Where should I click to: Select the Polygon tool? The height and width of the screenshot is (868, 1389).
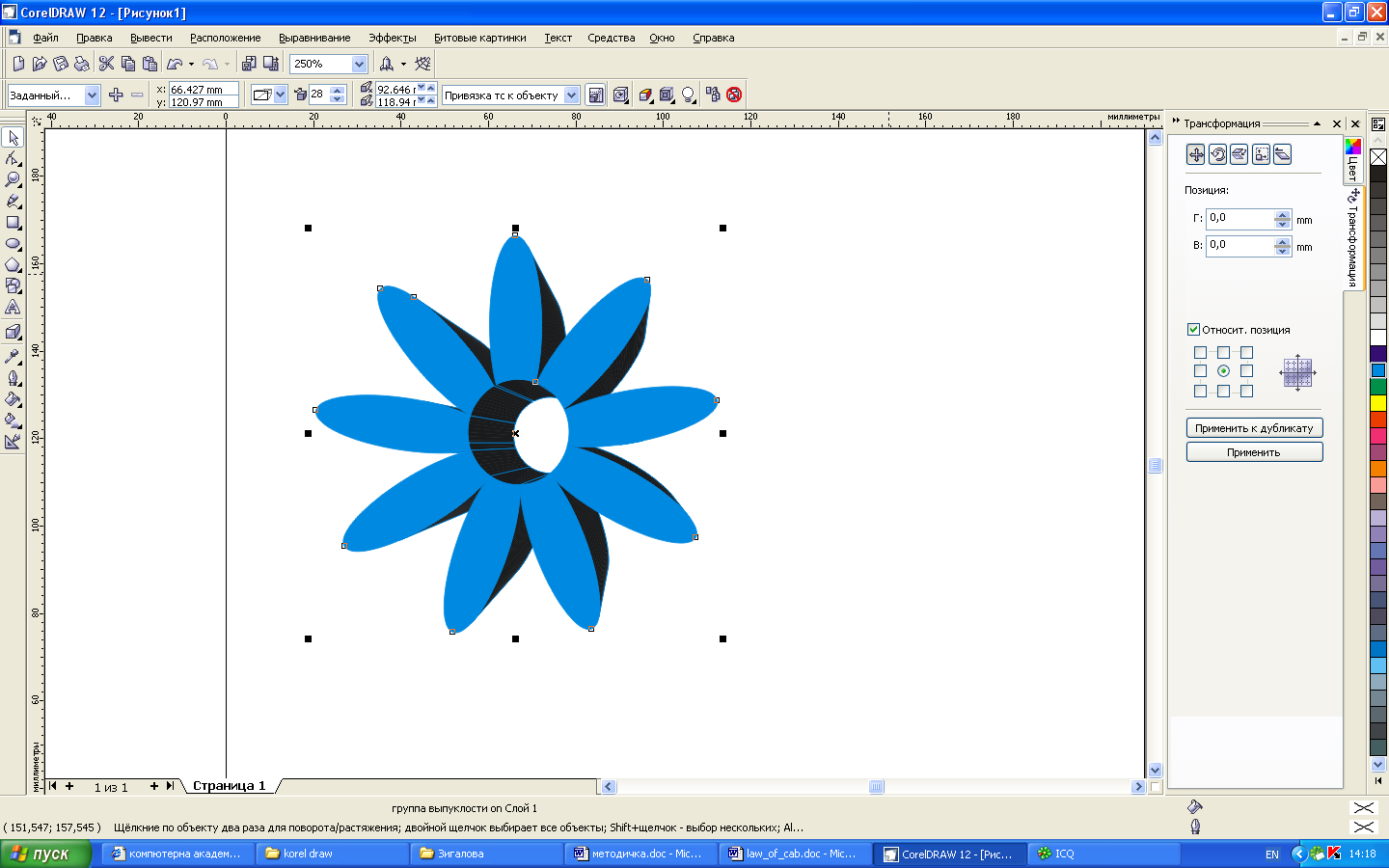click(x=13, y=264)
